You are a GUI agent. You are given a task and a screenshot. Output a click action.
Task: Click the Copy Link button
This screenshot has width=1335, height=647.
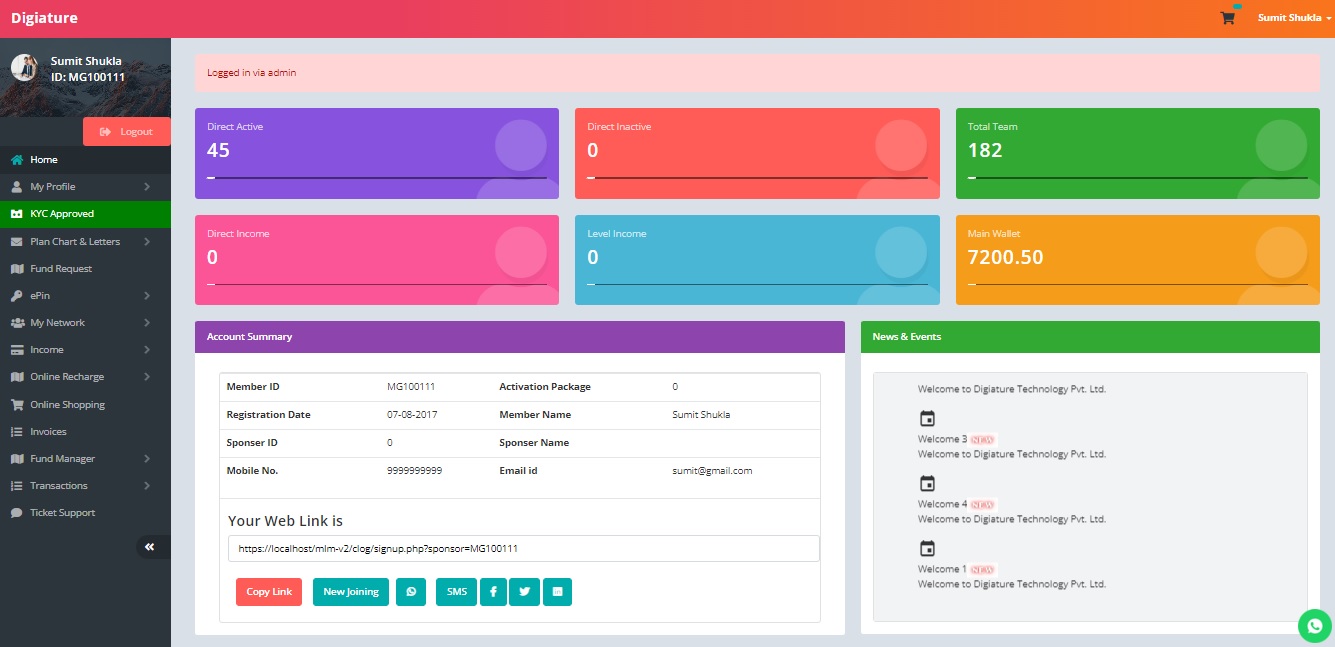tap(269, 592)
